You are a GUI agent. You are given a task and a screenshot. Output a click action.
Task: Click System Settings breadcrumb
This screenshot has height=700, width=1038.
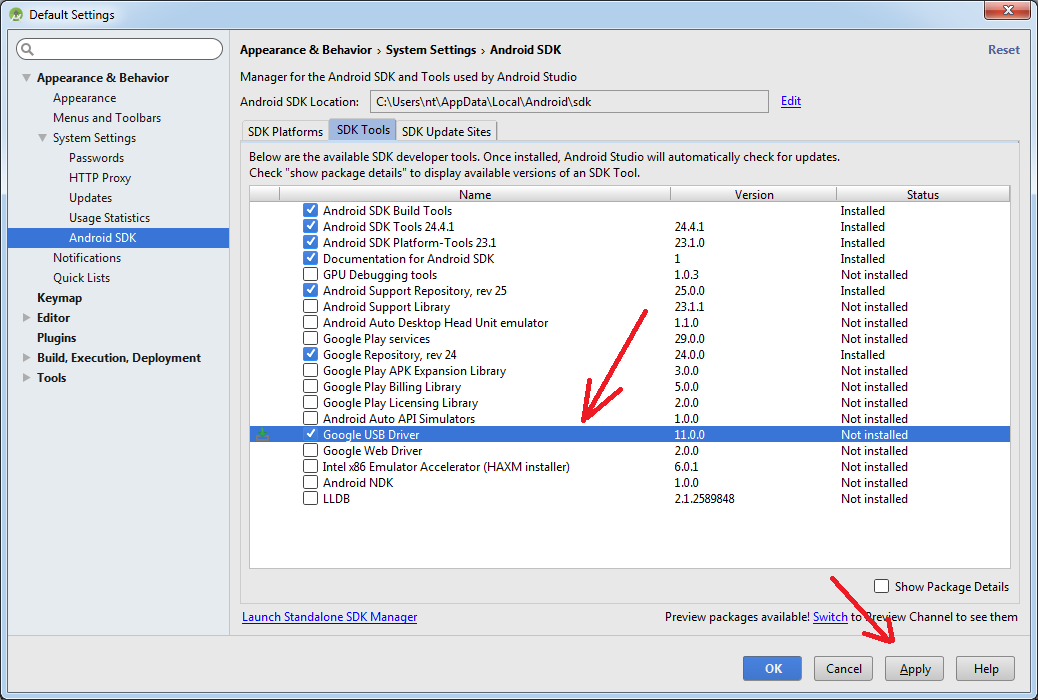pyautogui.click(x=431, y=50)
